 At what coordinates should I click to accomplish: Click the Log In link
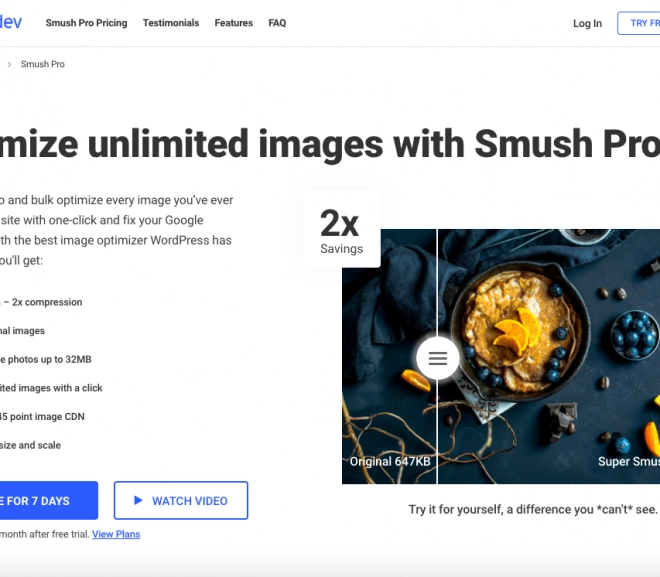tap(587, 24)
